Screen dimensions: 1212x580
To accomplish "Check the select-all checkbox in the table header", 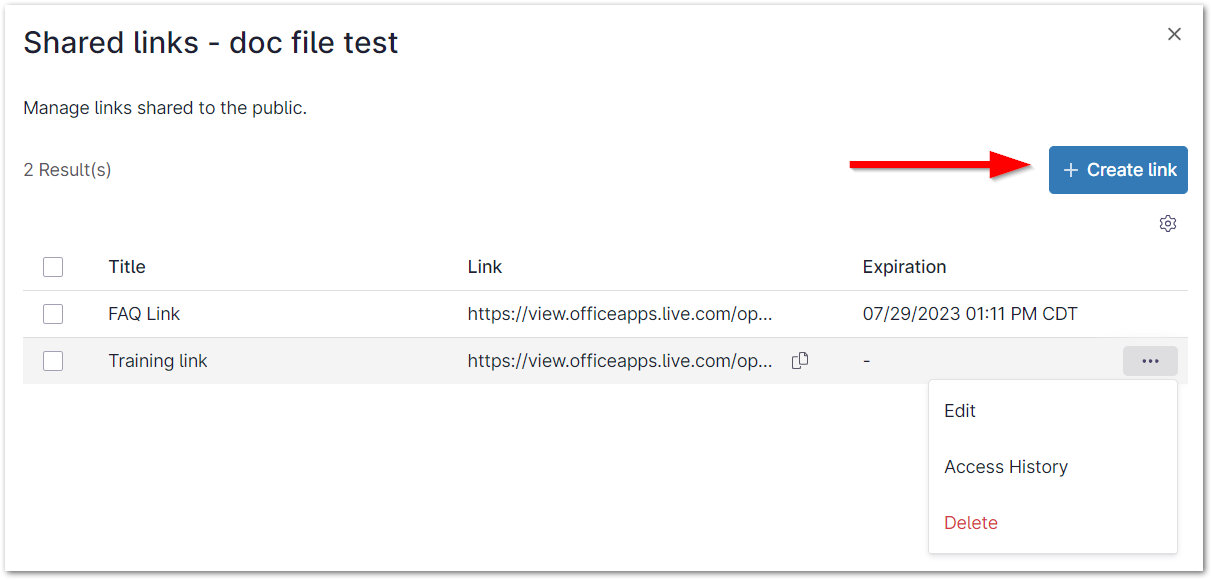I will coord(53,266).
